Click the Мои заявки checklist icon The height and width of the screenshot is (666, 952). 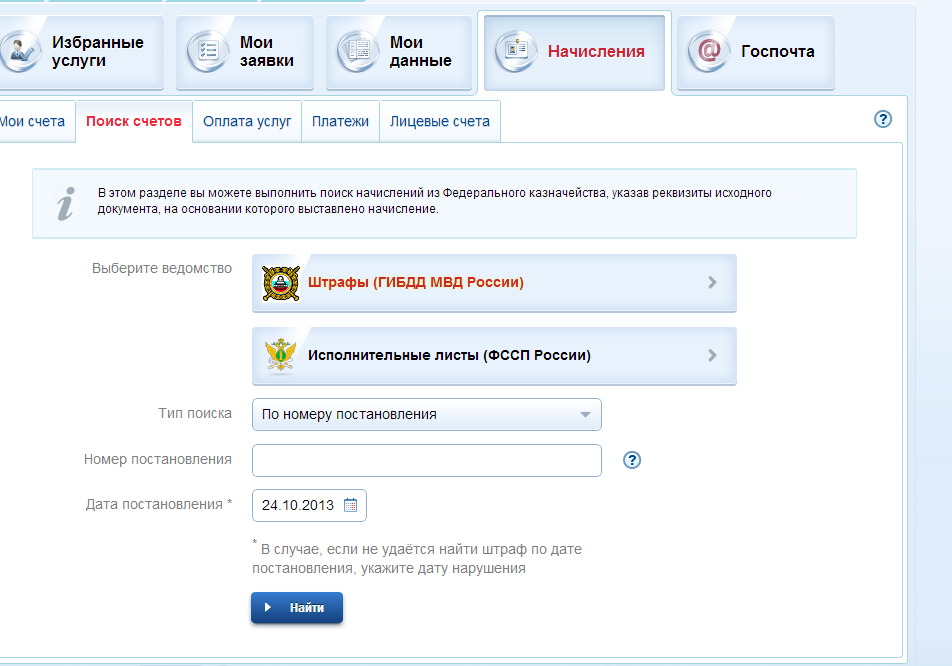pyautogui.click(x=208, y=51)
